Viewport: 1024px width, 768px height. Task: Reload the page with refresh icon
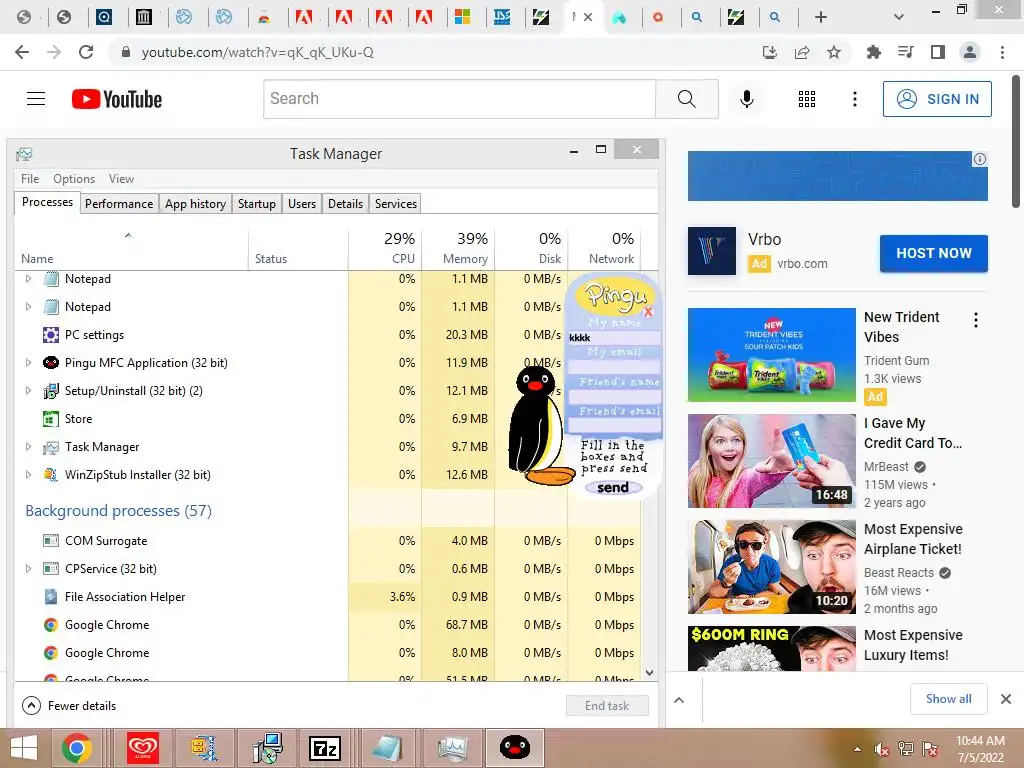[86, 52]
